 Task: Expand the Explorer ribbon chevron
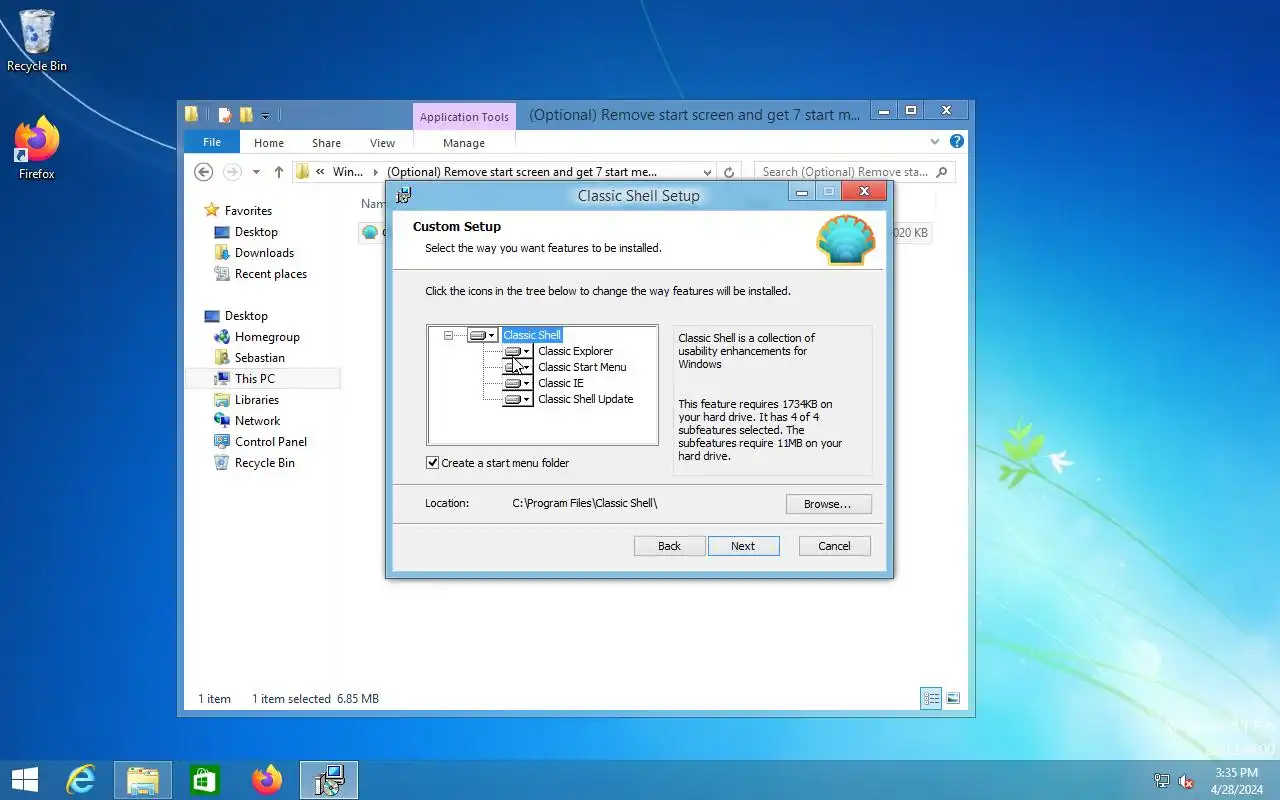tap(935, 142)
